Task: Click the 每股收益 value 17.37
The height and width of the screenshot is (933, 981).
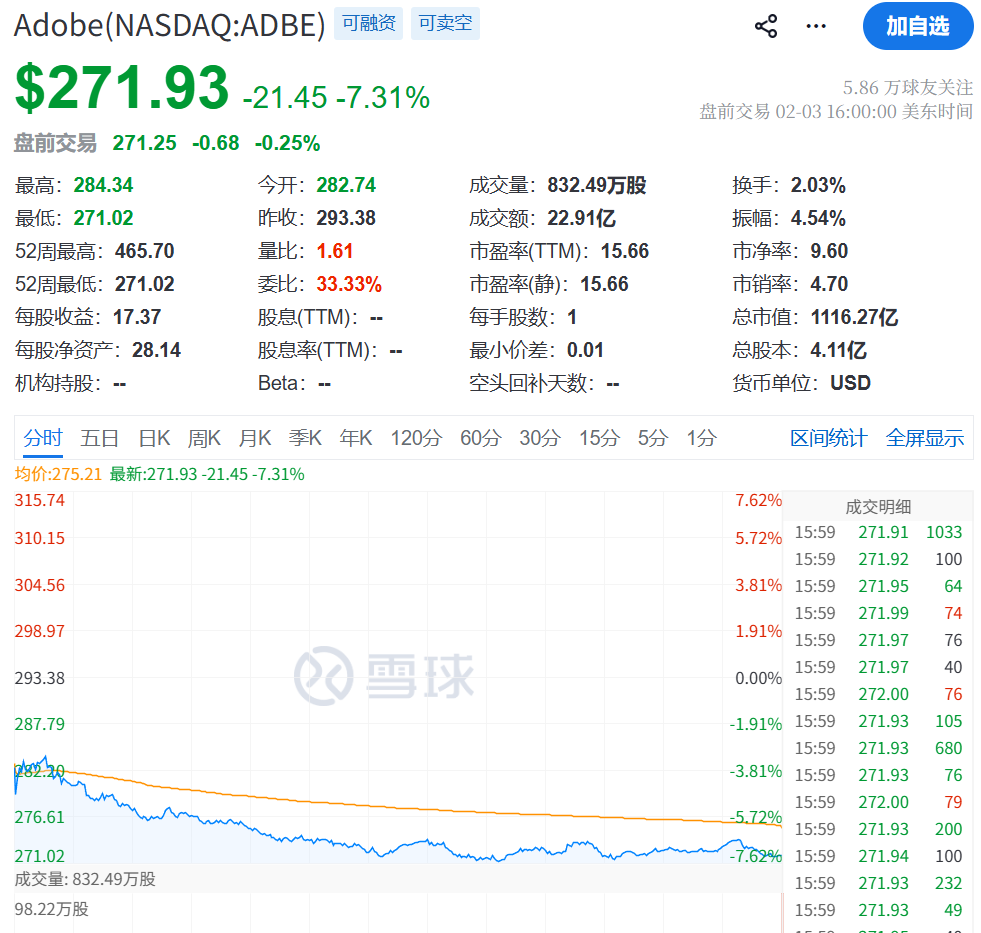Action: coord(137,317)
